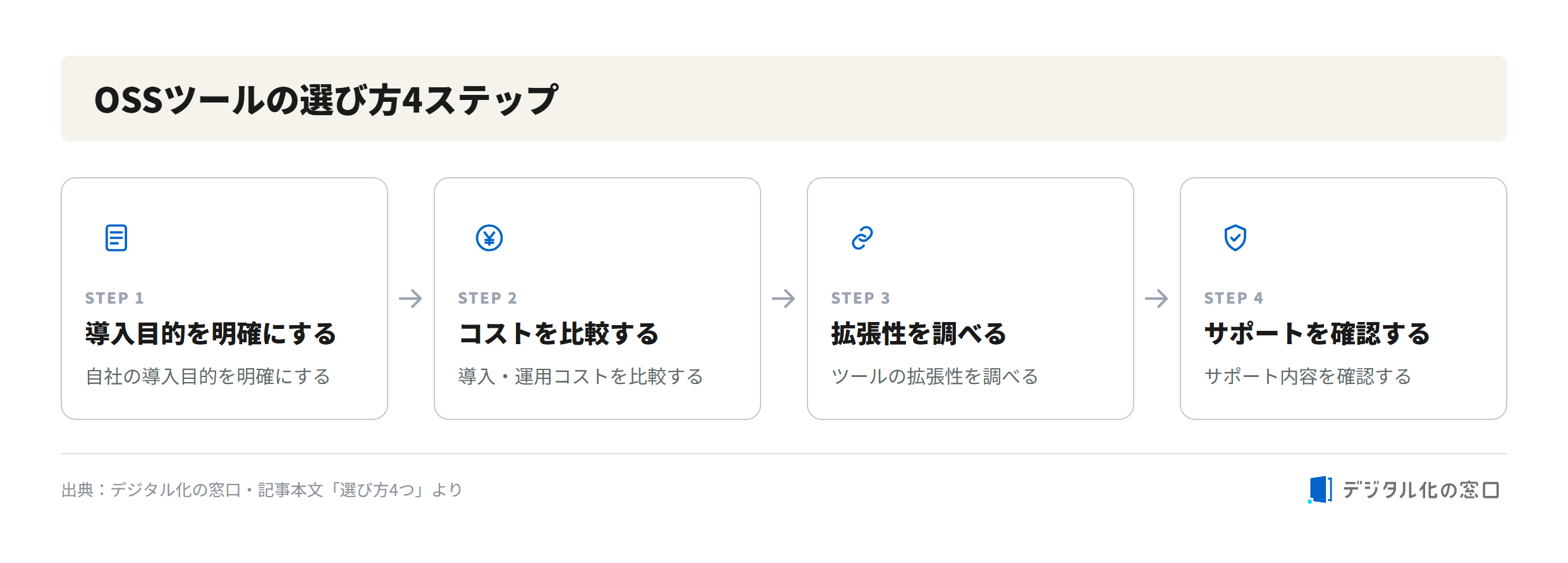The image size is (1568, 563).
Task: Click the document icon in Step 1 card
Action: (x=116, y=238)
